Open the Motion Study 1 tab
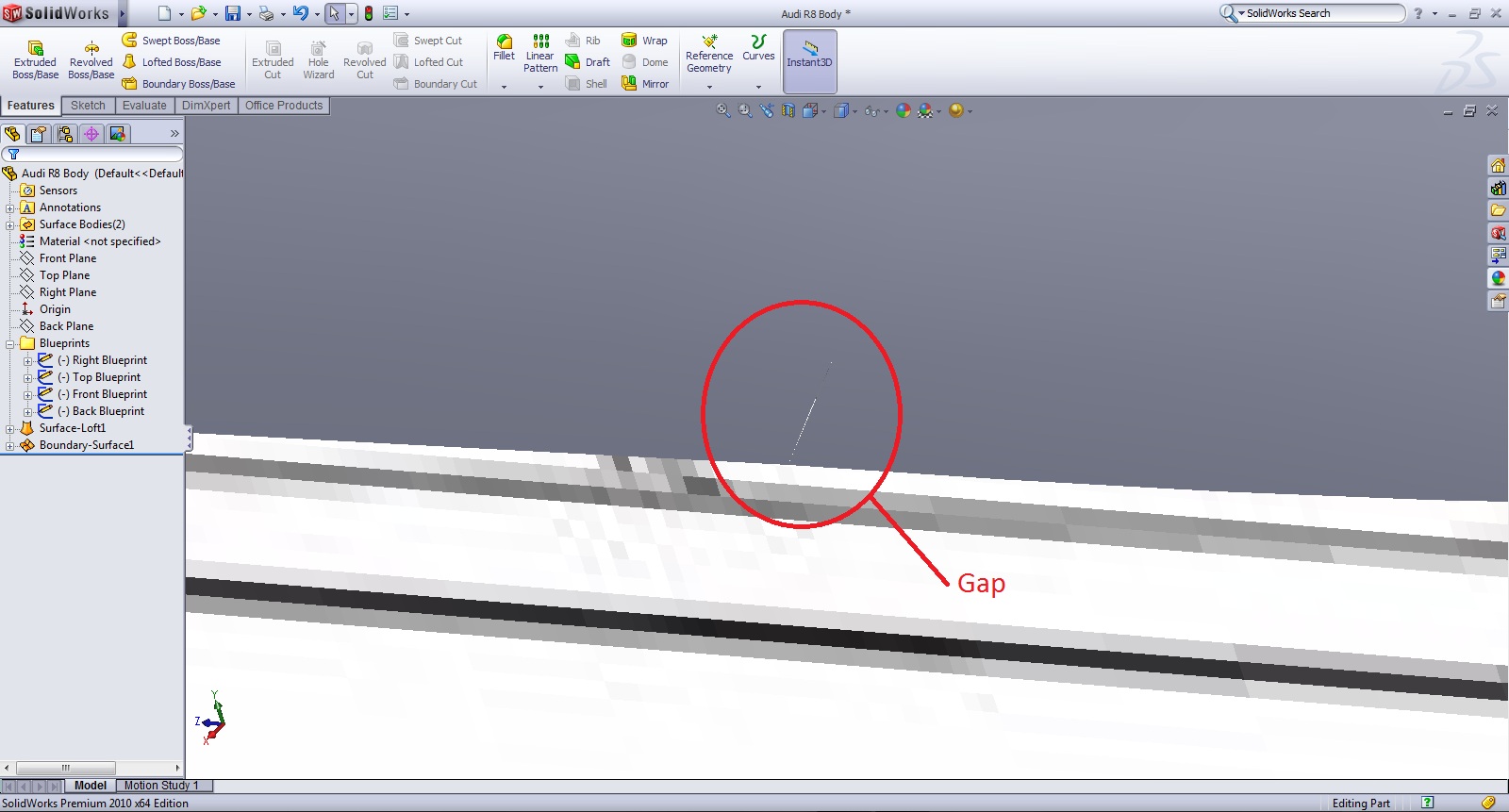This screenshot has height=812, width=1509. (x=161, y=786)
